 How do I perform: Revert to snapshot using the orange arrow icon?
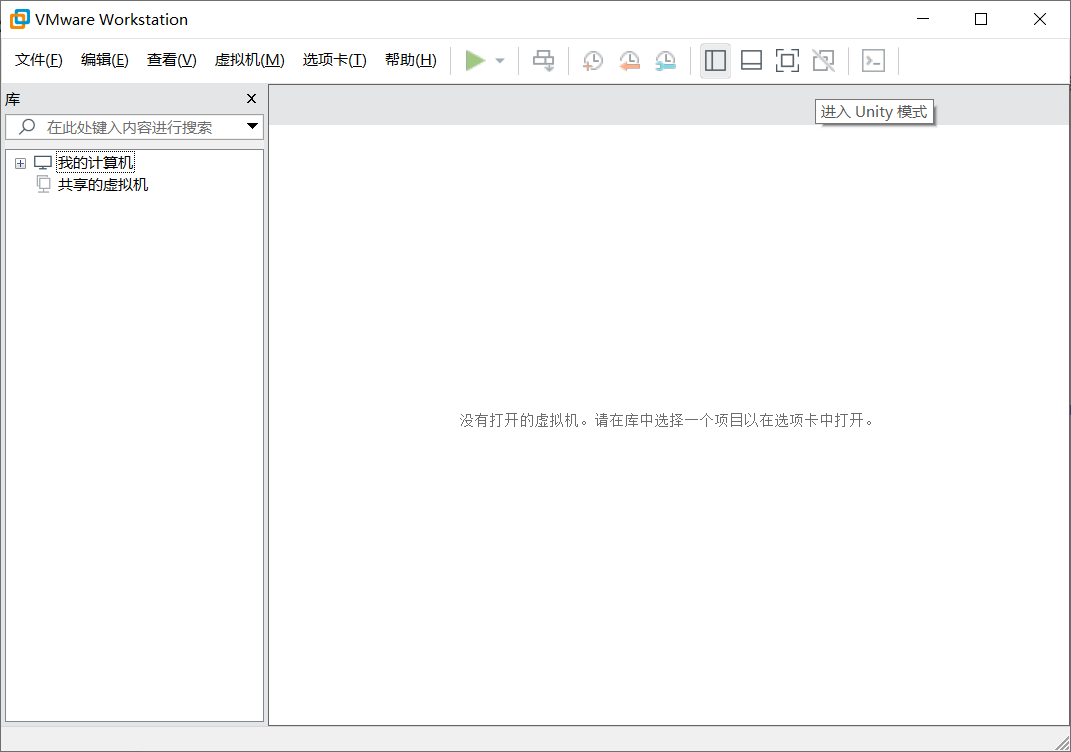point(629,61)
